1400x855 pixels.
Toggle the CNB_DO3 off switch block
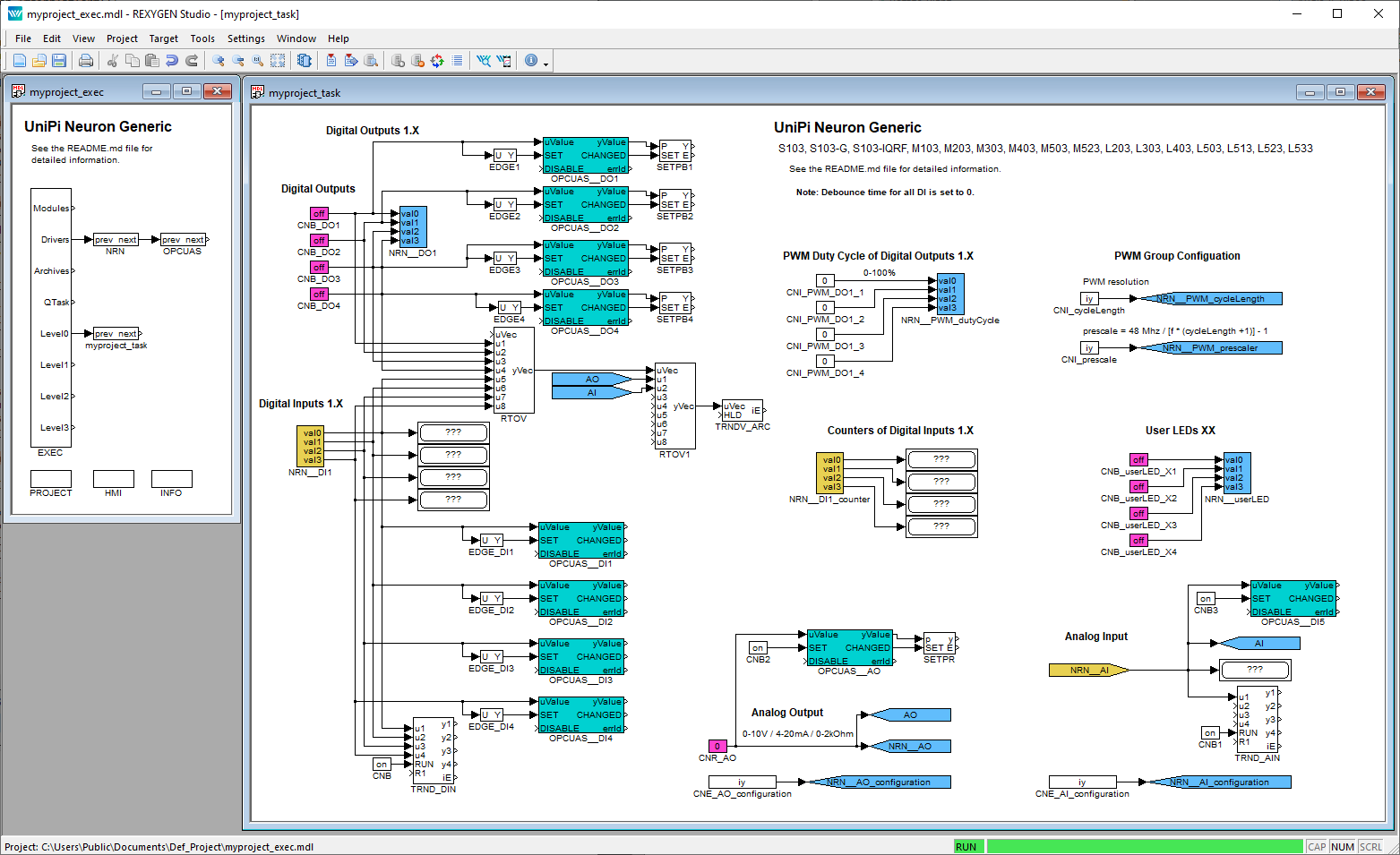point(319,267)
